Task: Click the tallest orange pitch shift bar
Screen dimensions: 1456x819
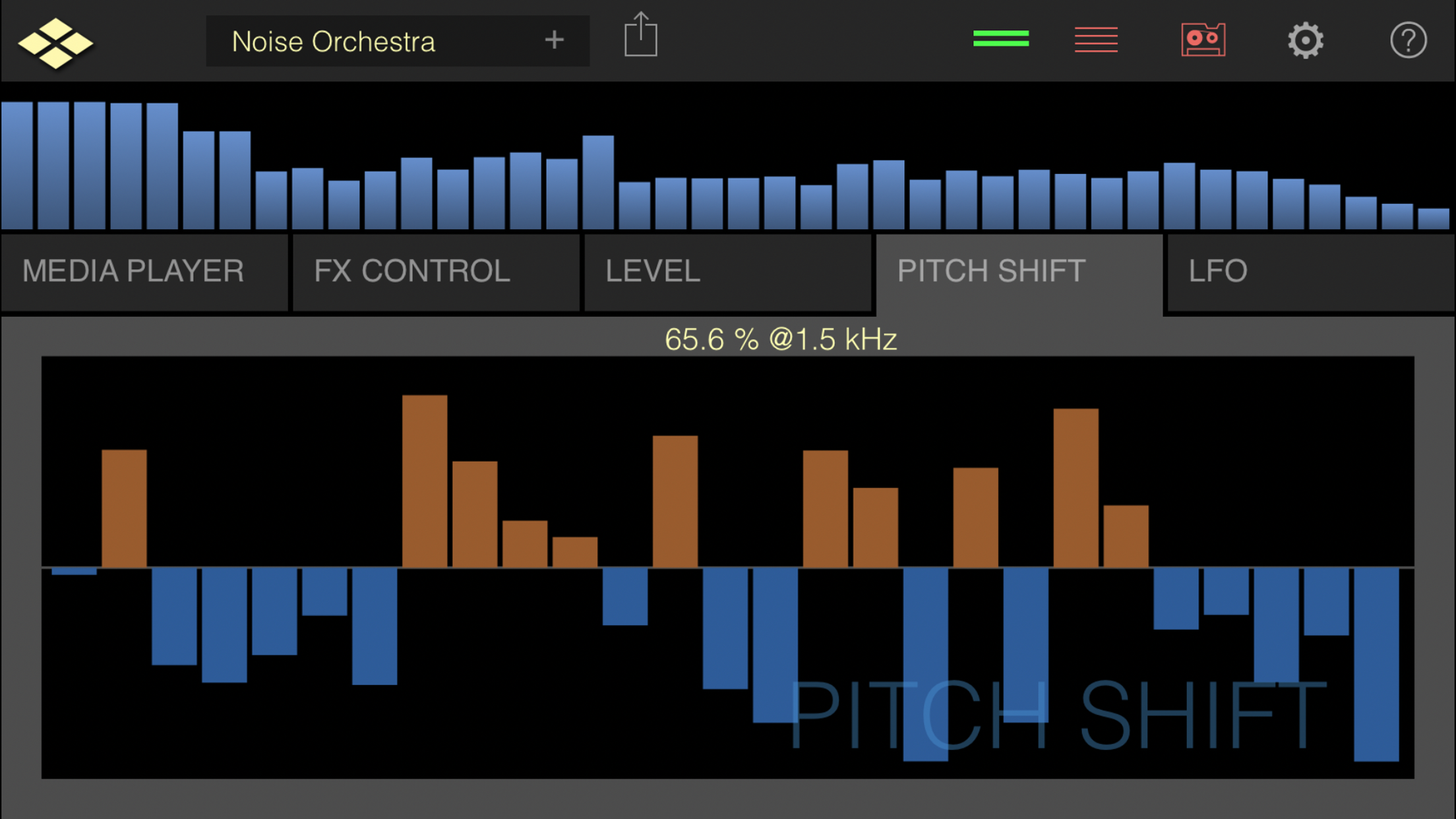Action: 425,481
